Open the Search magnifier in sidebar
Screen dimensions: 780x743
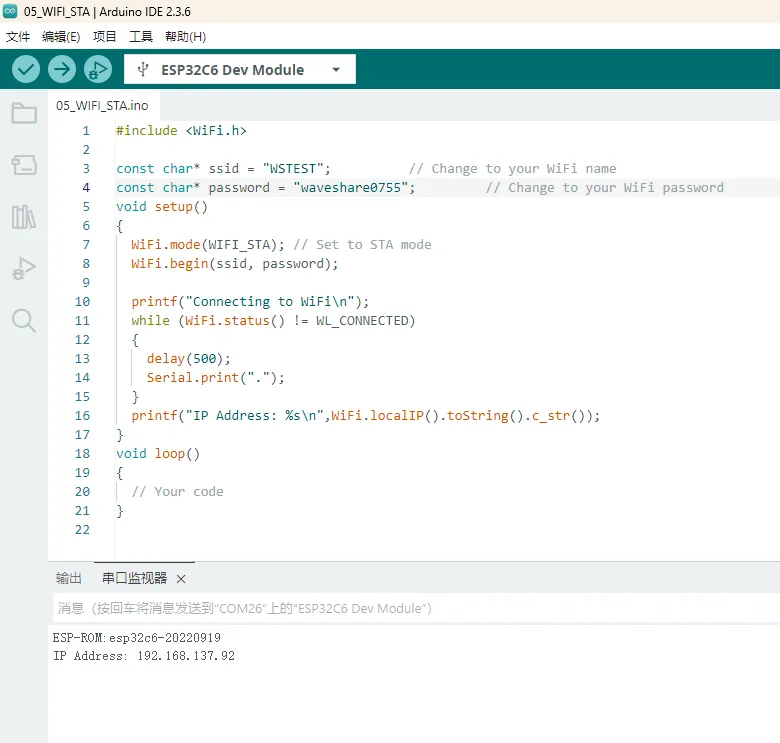click(x=24, y=320)
